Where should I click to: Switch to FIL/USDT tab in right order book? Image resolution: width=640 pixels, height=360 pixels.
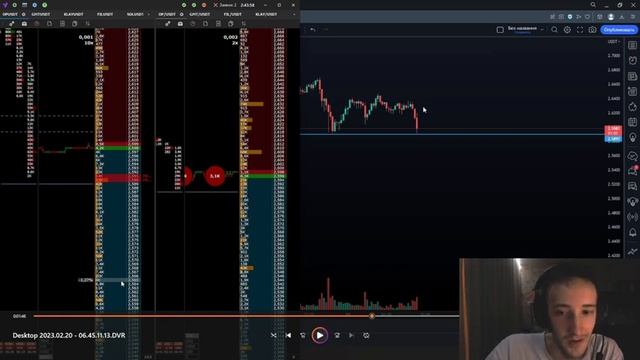pyautogui.click(x=233, y=14)
